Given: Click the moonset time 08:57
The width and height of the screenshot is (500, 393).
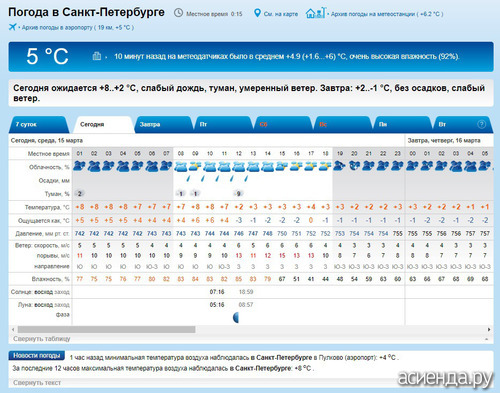Looking at the screenshot, I should (x=246, y=305).
